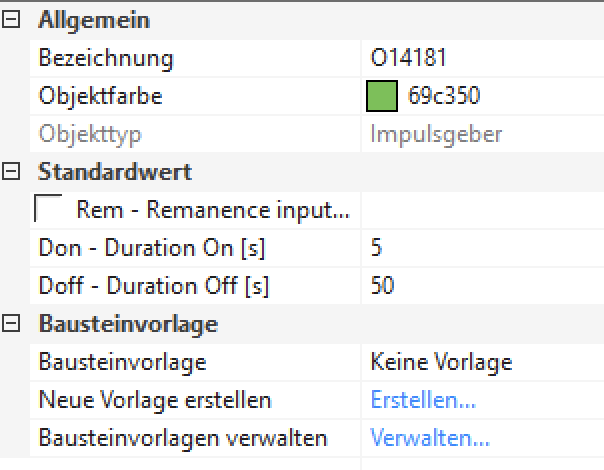
Task: Click the Bausteinvorlagen verwalten label
Action: pos(183,438)
